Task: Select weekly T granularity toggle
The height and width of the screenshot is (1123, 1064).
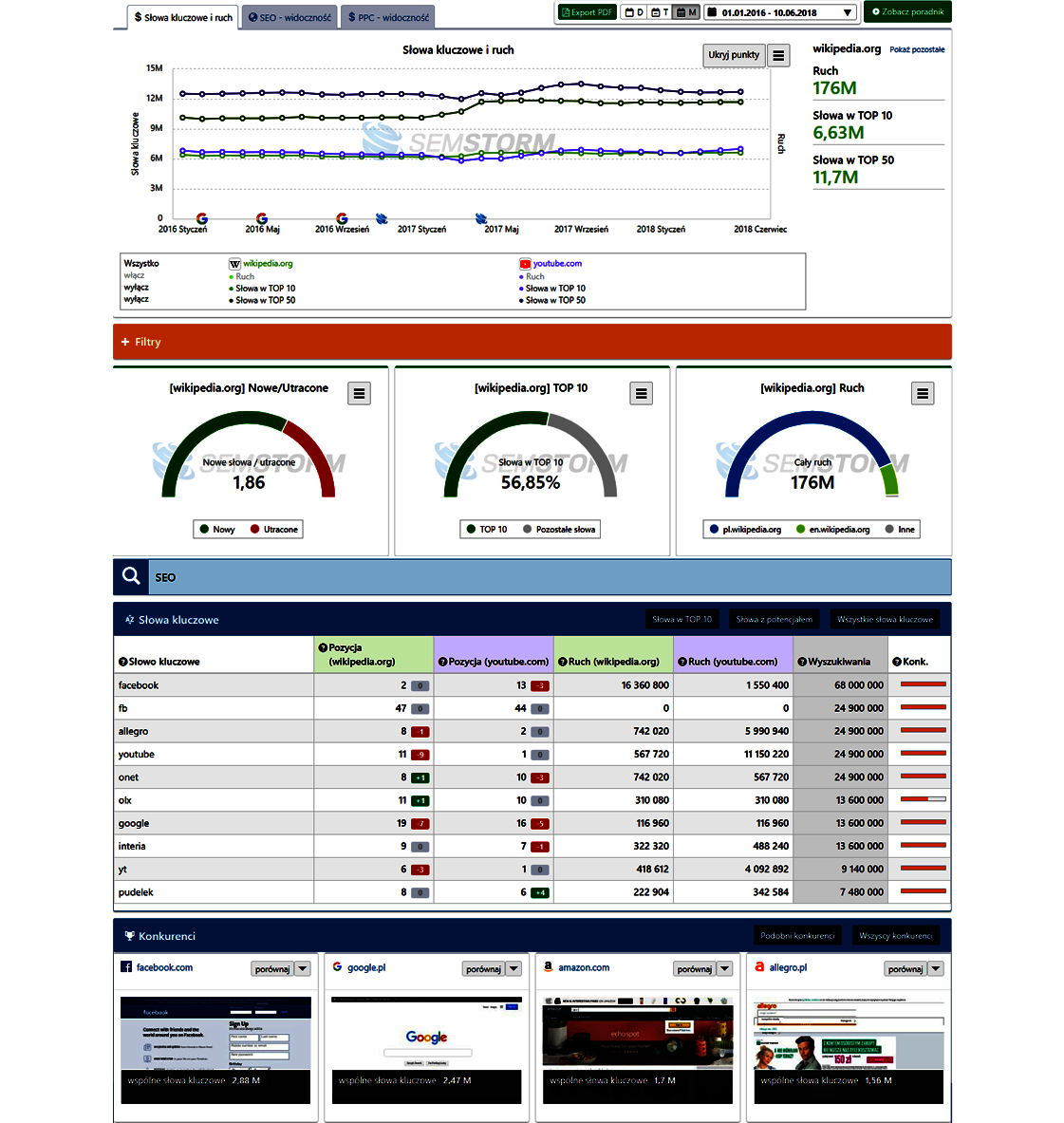Action: point(660,12)
